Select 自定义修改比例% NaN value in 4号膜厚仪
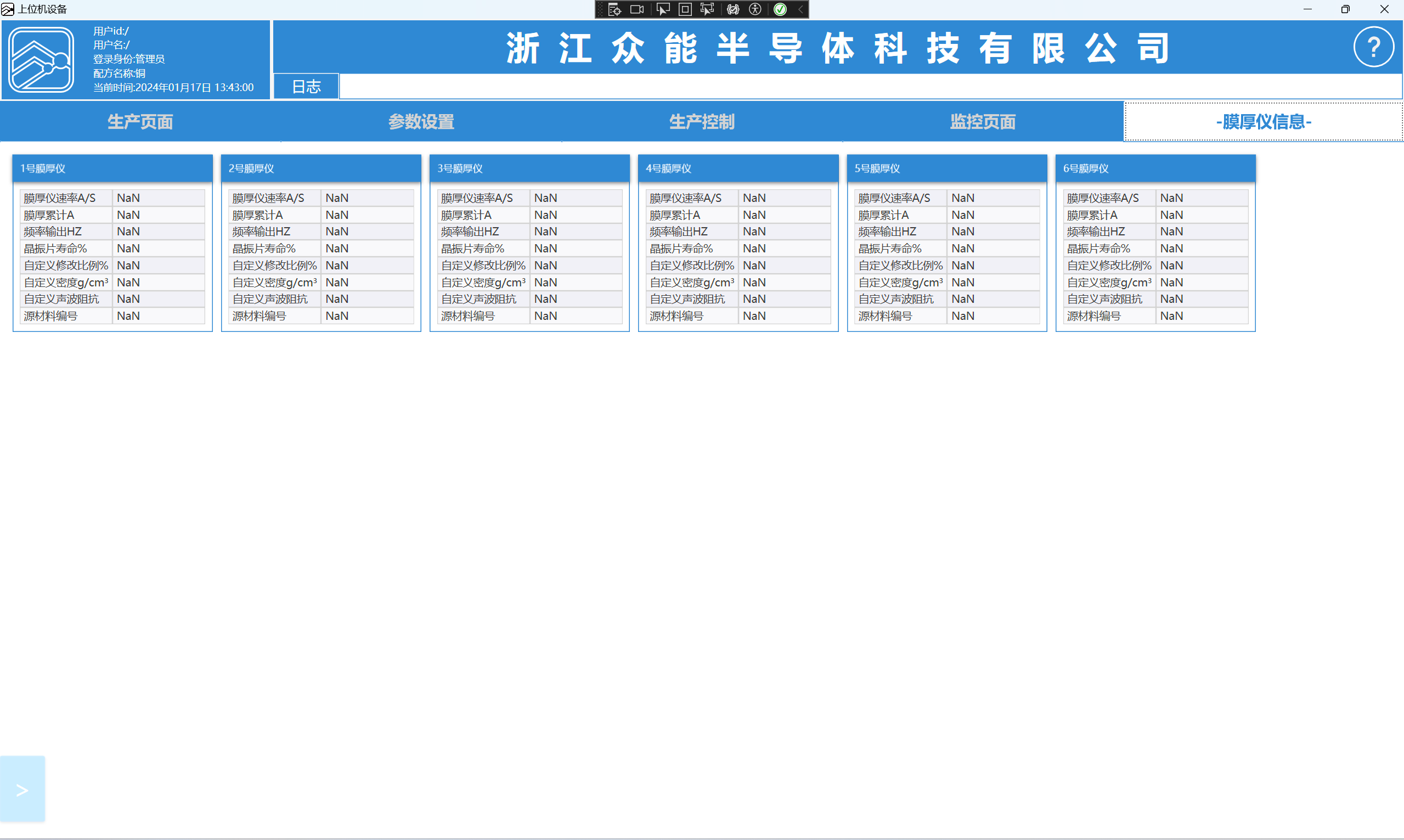Screen dimensions: 1404x840 tap(785, 266)
